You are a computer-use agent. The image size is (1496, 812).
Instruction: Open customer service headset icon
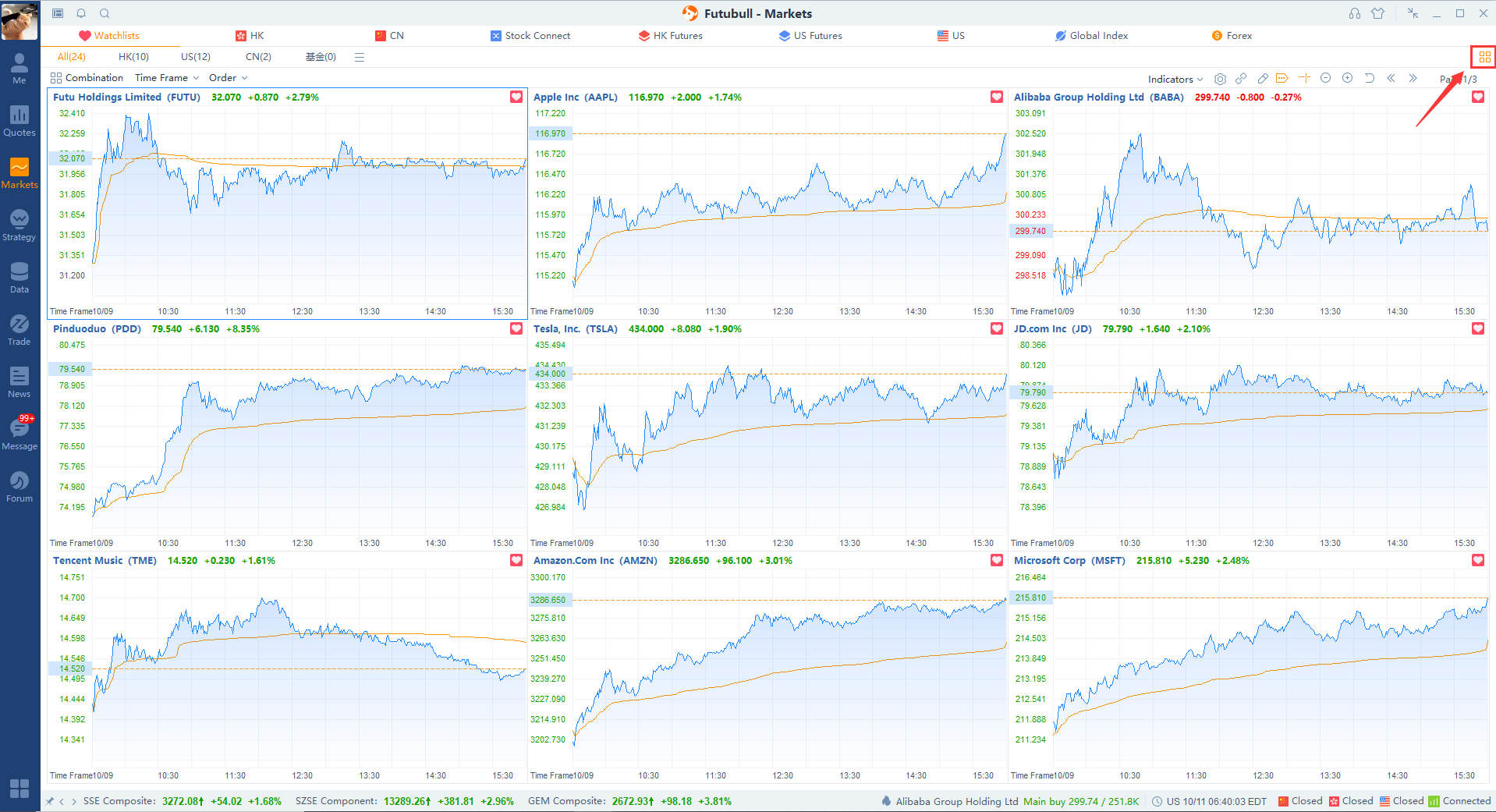point(1355,13)
